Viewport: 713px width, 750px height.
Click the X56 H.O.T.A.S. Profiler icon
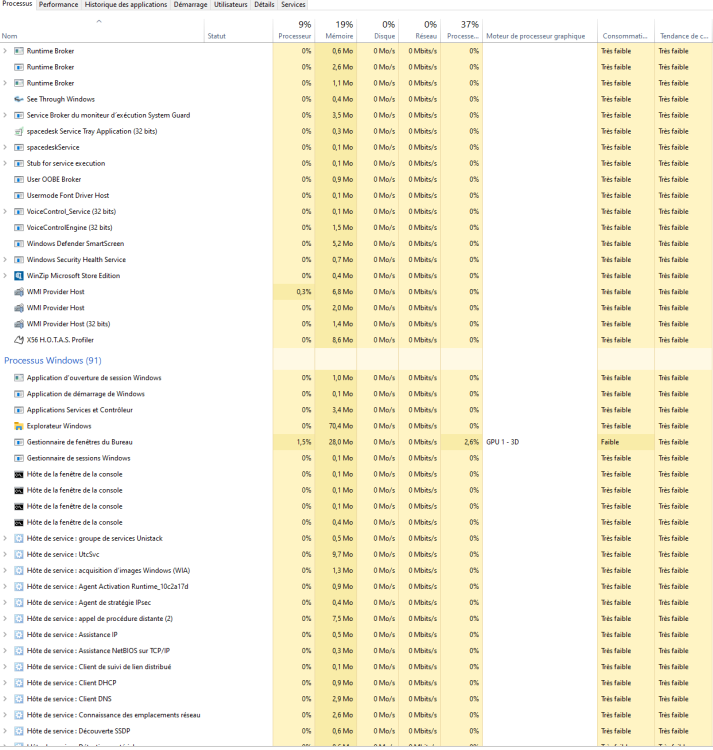[x=19, y=340]
